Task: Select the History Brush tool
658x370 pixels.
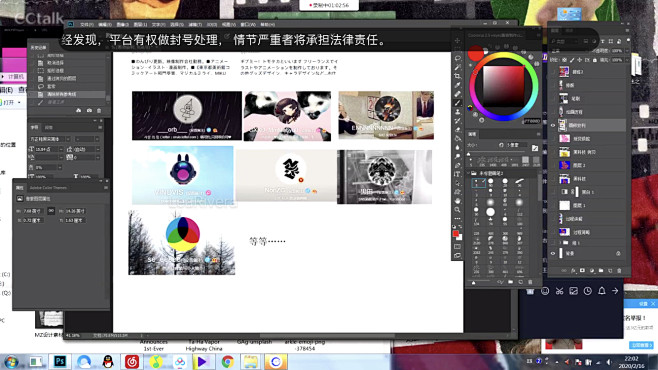Action: coord(457,121)
